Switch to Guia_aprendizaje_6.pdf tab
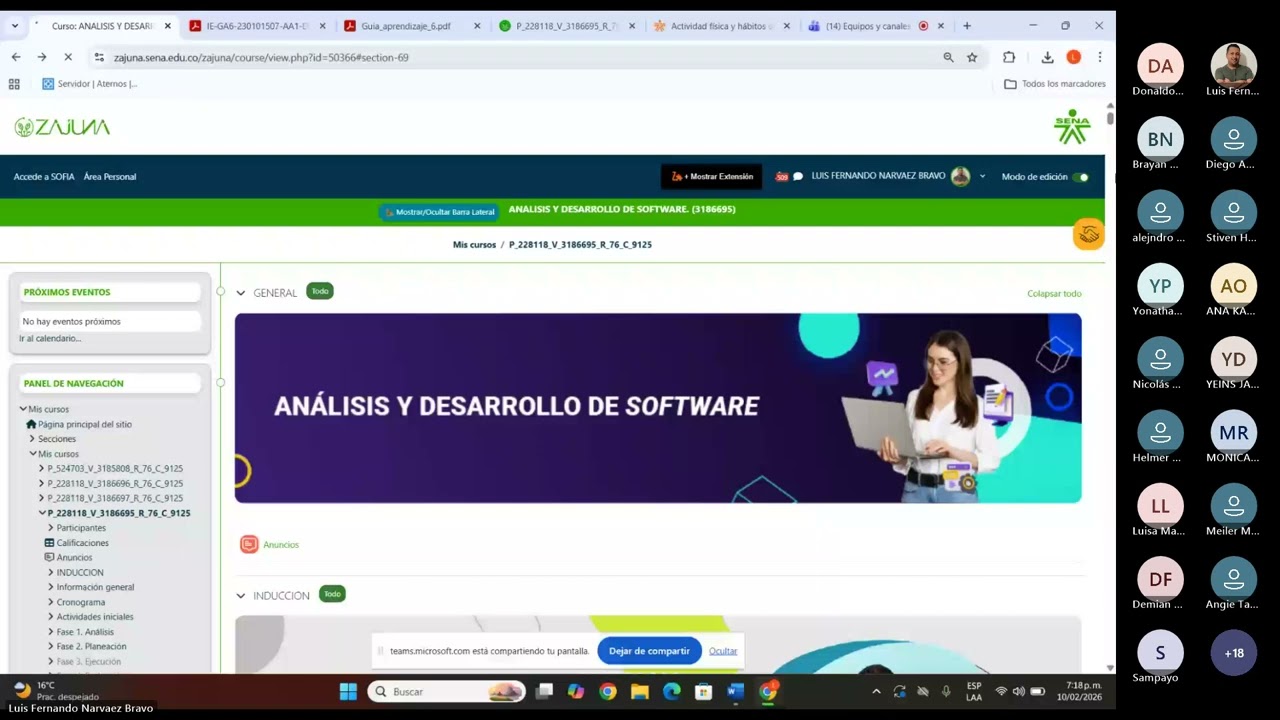Image resolution: width=1280 pixels, height=720 pixels. click(412, 26)
